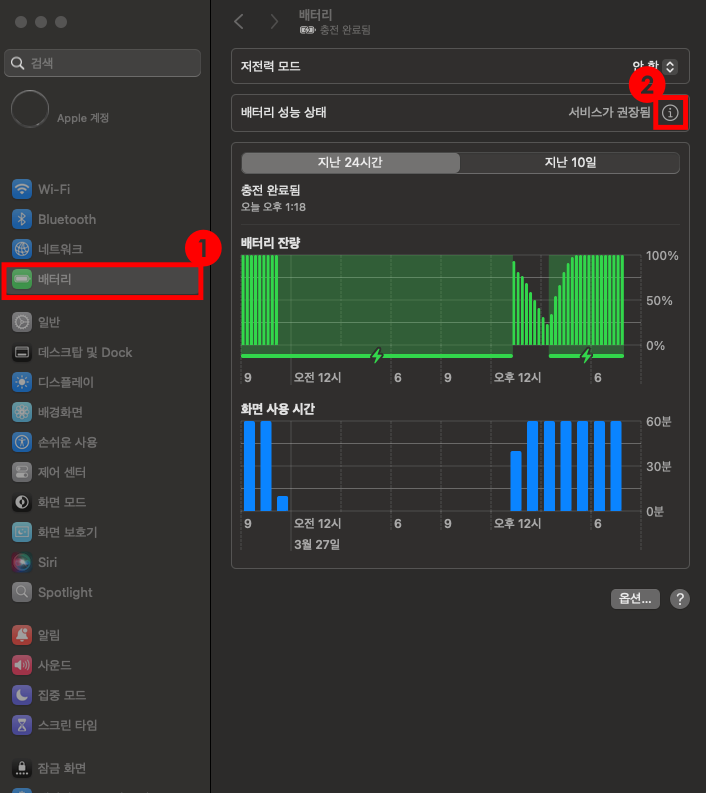
Task: Open the help question mark button
Action: 680,599
